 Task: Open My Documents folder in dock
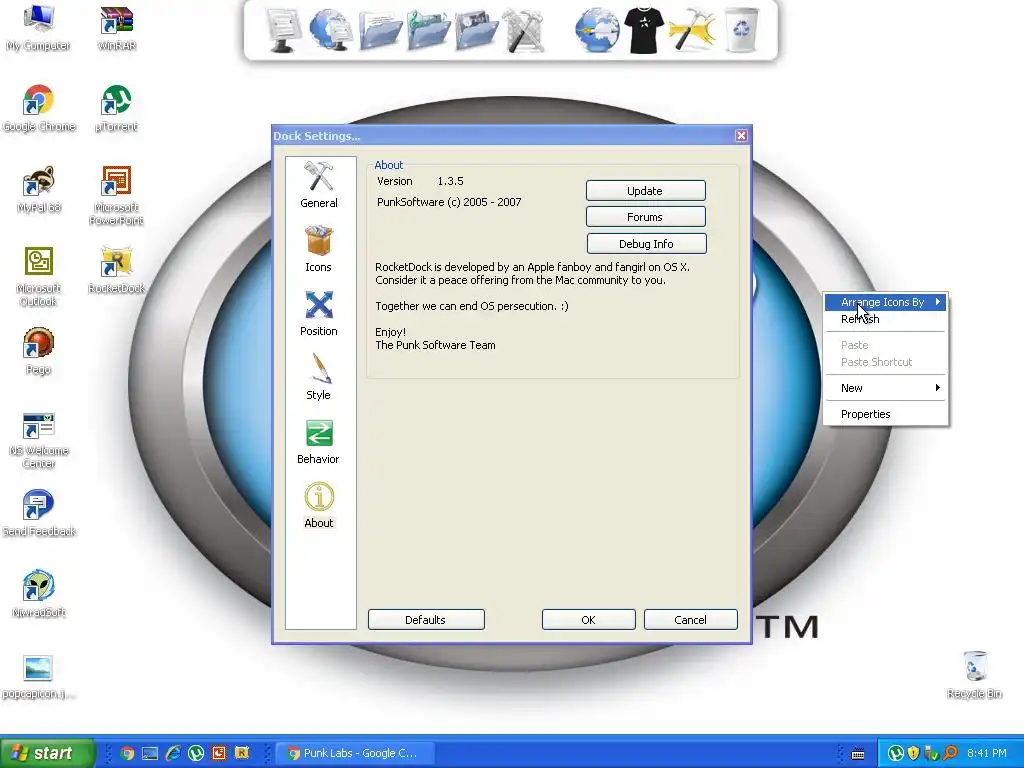pyautogui.click(x=380, y=30)
